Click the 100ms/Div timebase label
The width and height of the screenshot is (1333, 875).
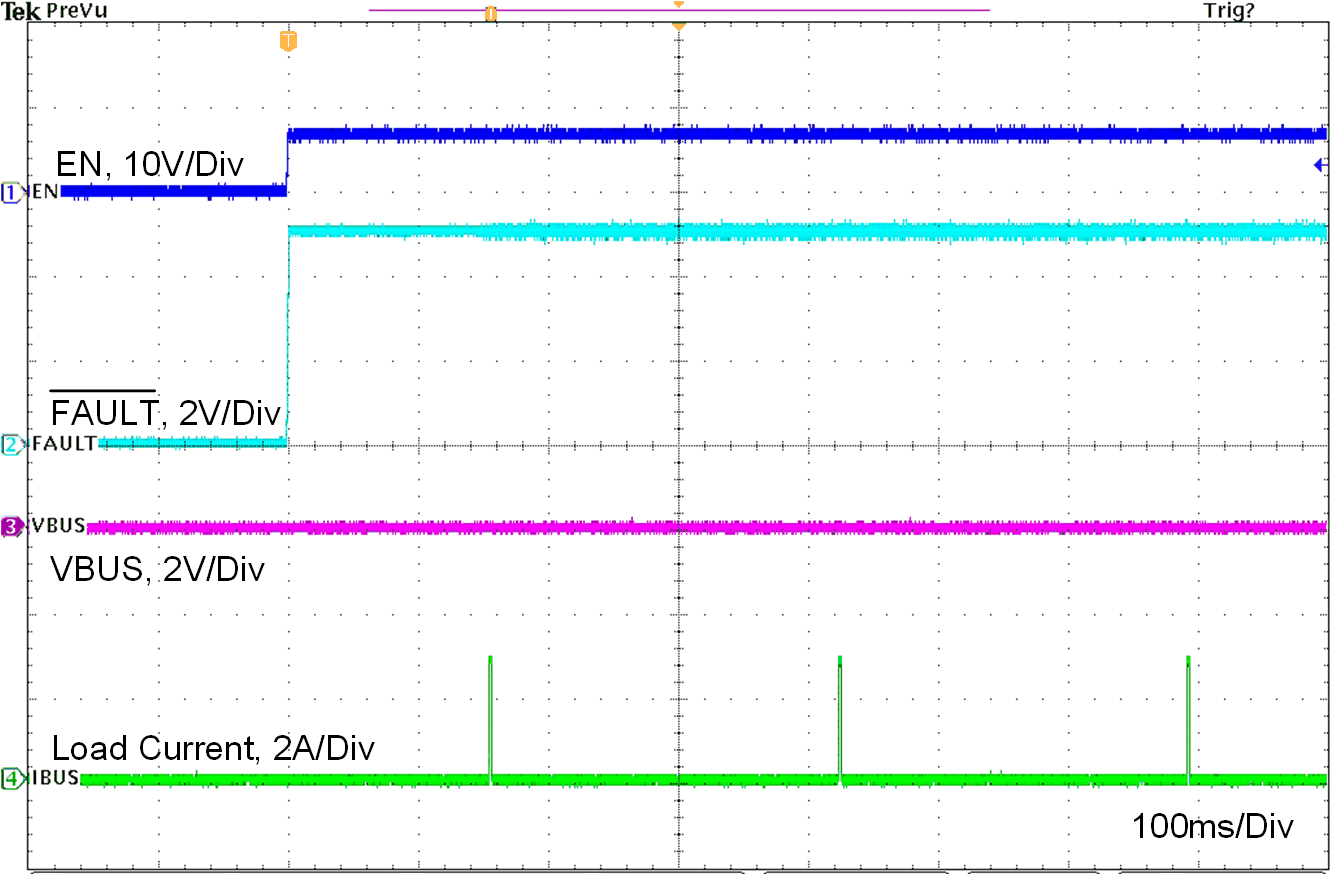pyautogui.click(x=1213, y=826)
